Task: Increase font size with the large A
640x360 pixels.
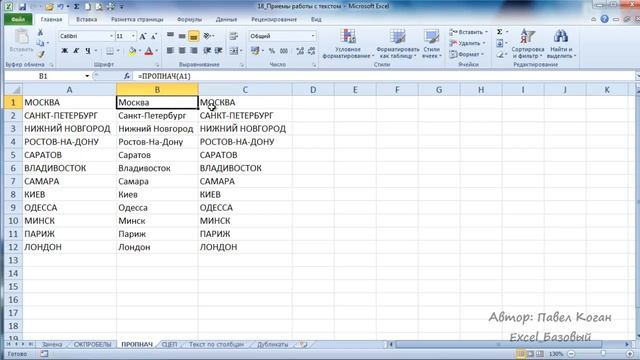Action: 143,36
